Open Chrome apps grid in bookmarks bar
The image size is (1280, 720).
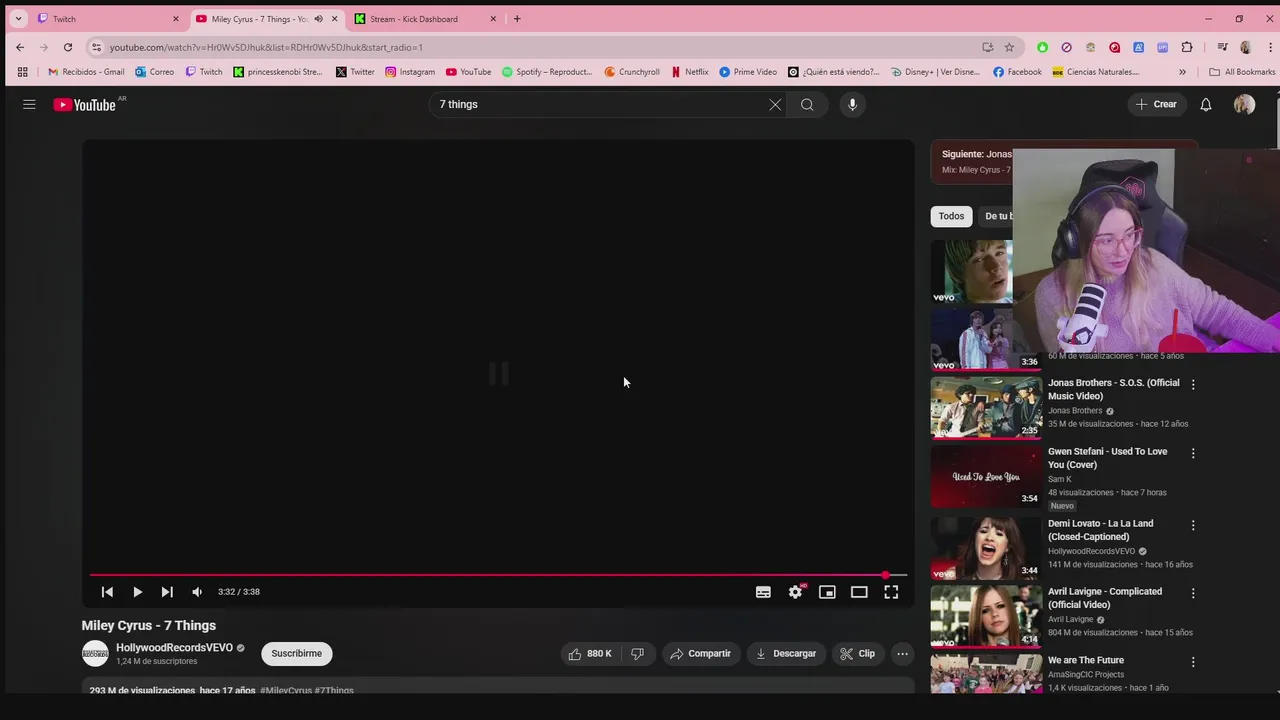pyautogui.click(x=22, y=72)
